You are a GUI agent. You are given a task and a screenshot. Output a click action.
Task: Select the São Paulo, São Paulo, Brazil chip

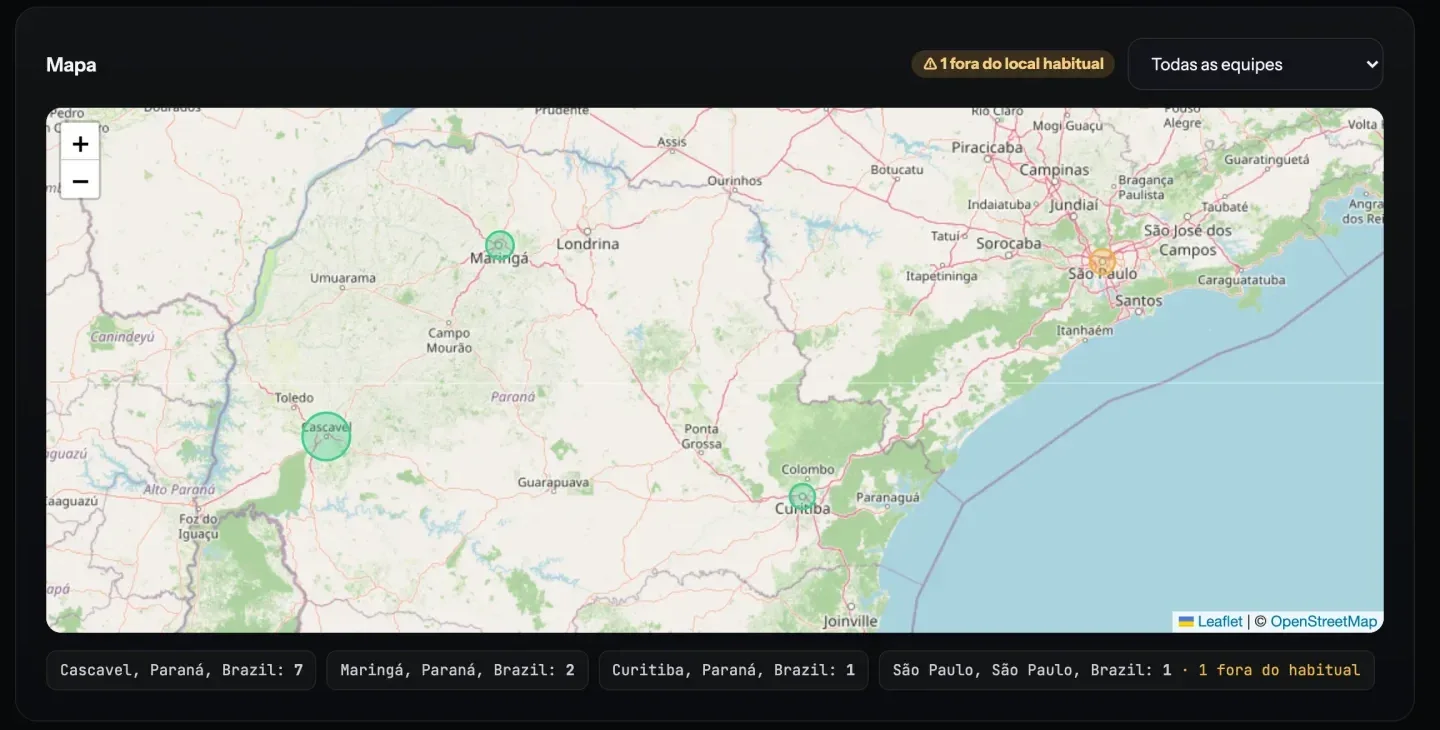[1126, 670]
